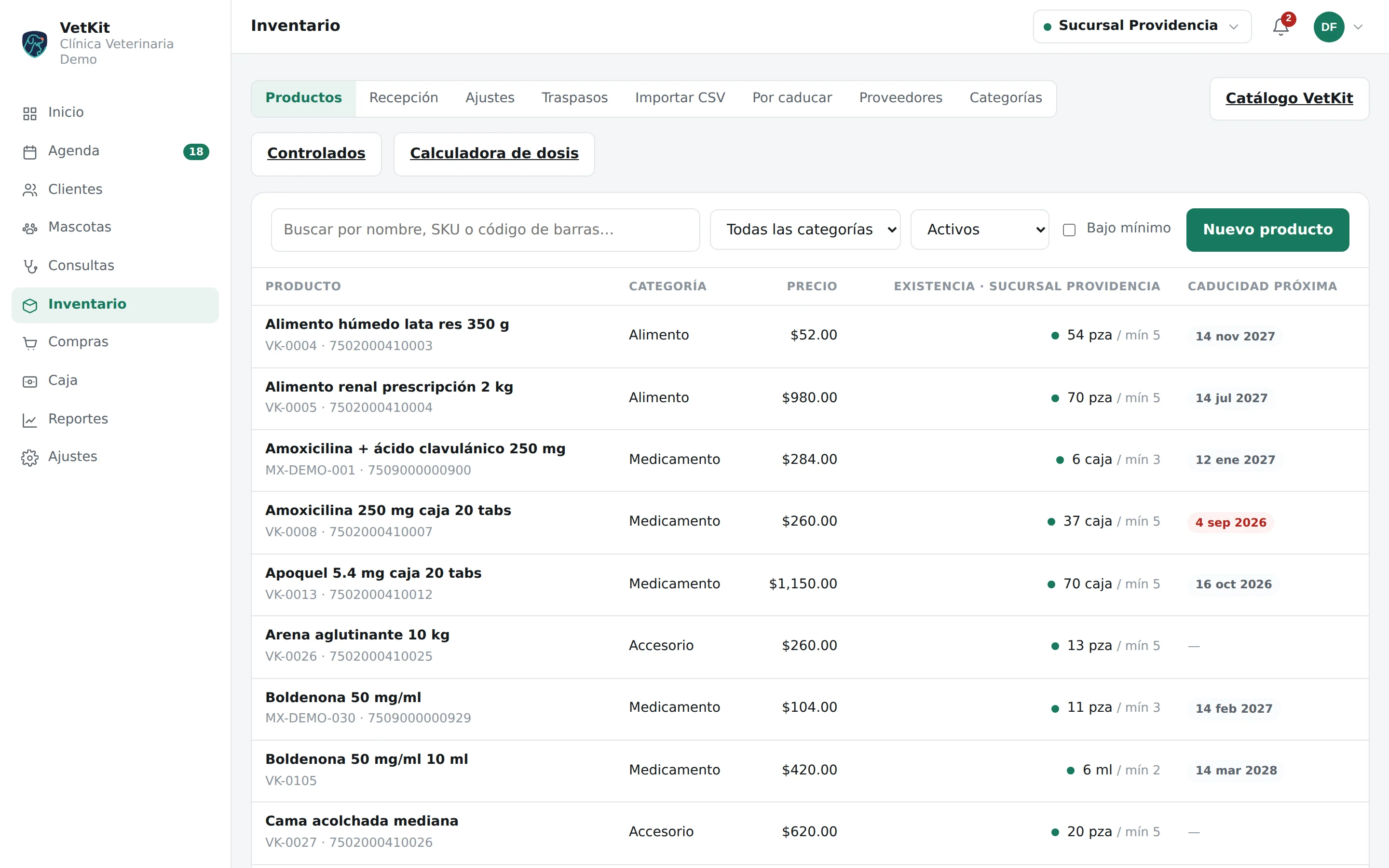Click the red 4 sep 2026 expiry tag
The height and width of the screenshot is (868, 1389).
(1231, 522)
